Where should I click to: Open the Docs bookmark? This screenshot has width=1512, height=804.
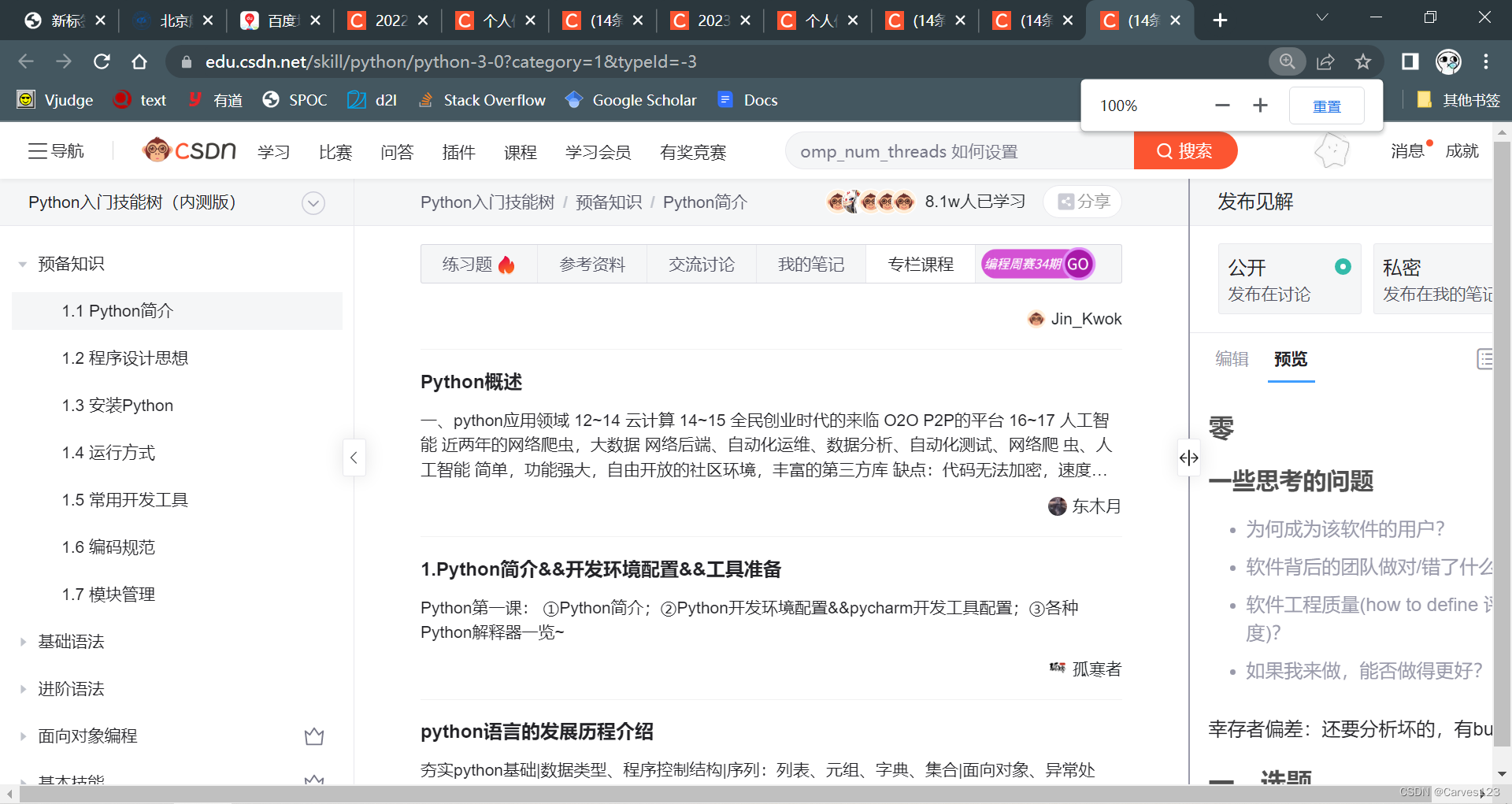click(747, 100)
